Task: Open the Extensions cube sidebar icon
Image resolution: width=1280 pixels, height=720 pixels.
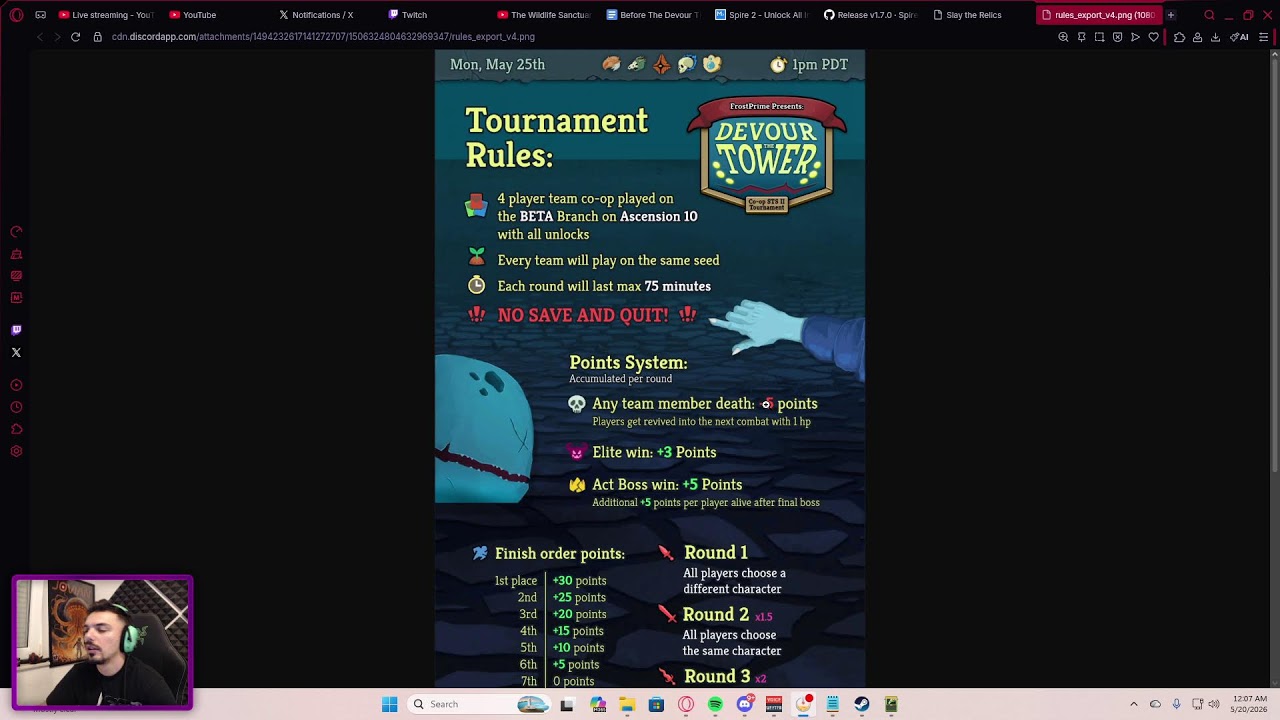Action: coord(16,429)
